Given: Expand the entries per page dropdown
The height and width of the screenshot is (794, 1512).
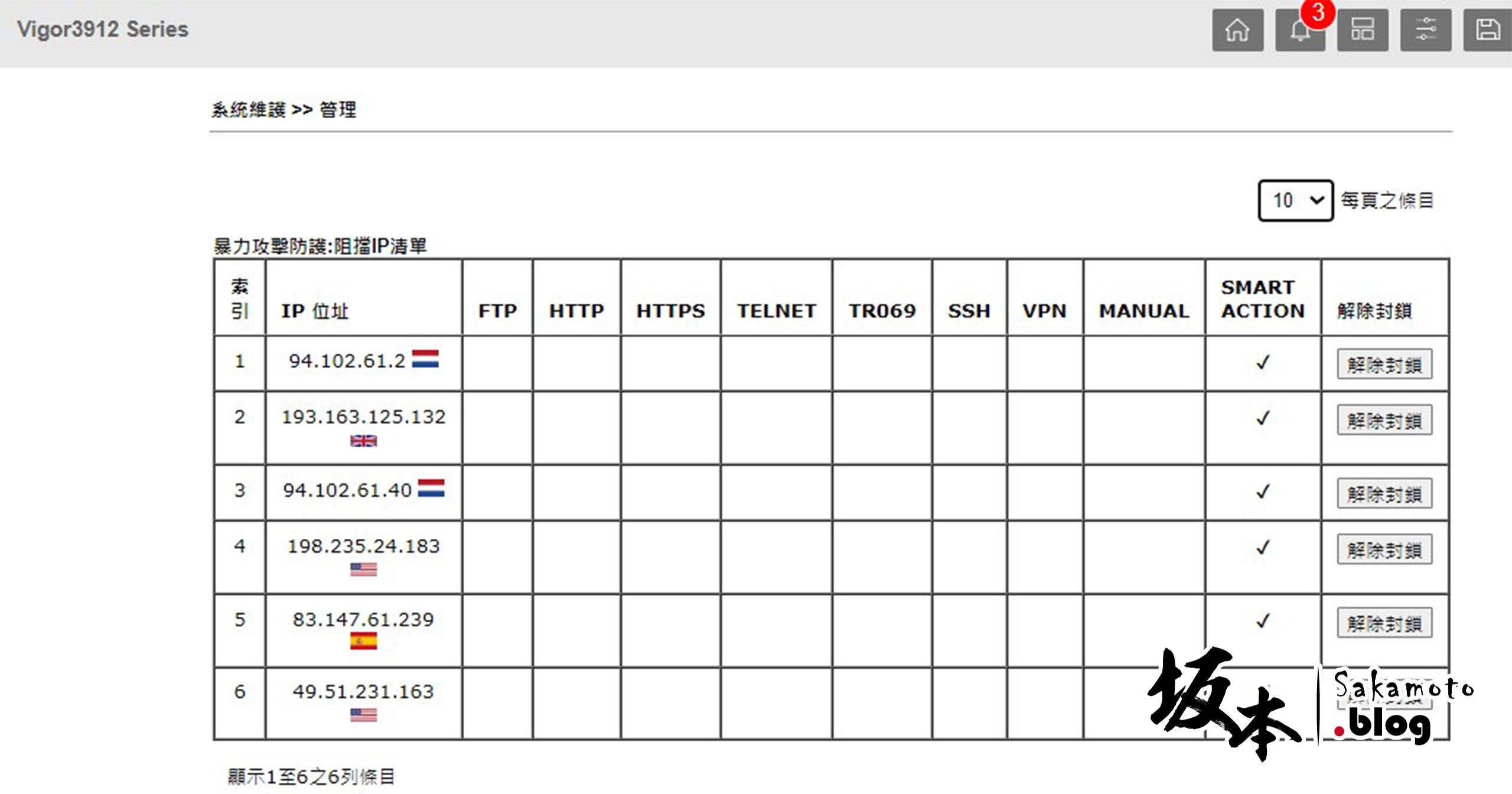Looking at the screenshot, I should click(x=1295, y=200).
